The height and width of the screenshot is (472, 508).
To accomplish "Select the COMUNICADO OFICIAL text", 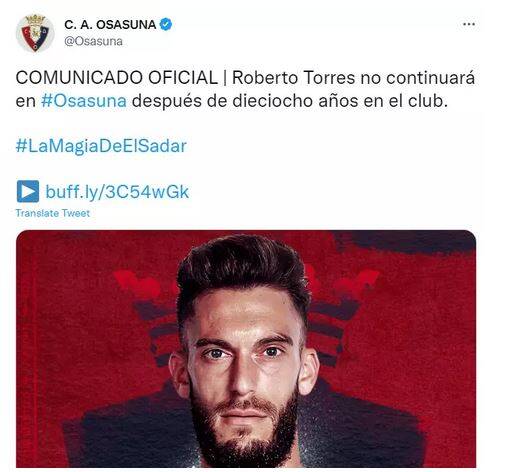I will pos(117,78).
